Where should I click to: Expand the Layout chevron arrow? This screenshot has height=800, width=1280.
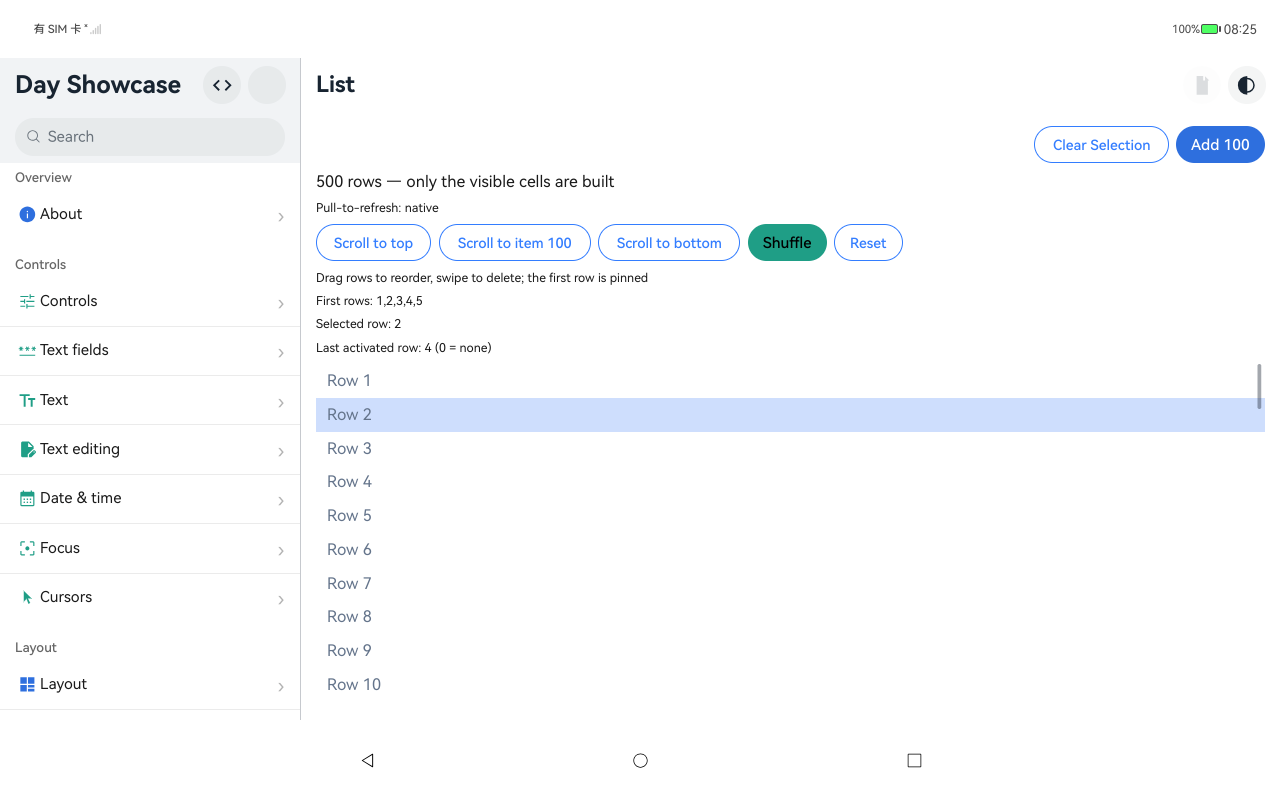click(x=281, y=687)
